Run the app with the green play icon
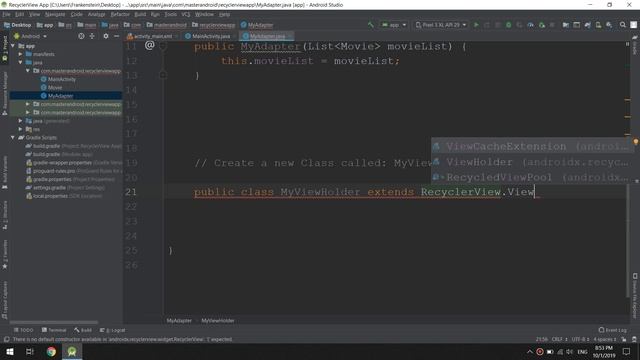The height and width of the screenshot is (360, 640). [476, 25]
